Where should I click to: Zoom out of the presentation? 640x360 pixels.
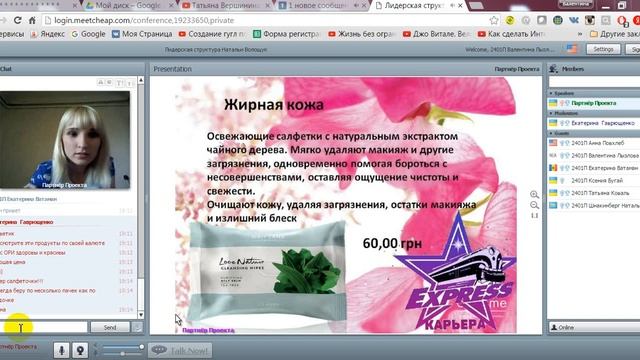tap(534, 205)
